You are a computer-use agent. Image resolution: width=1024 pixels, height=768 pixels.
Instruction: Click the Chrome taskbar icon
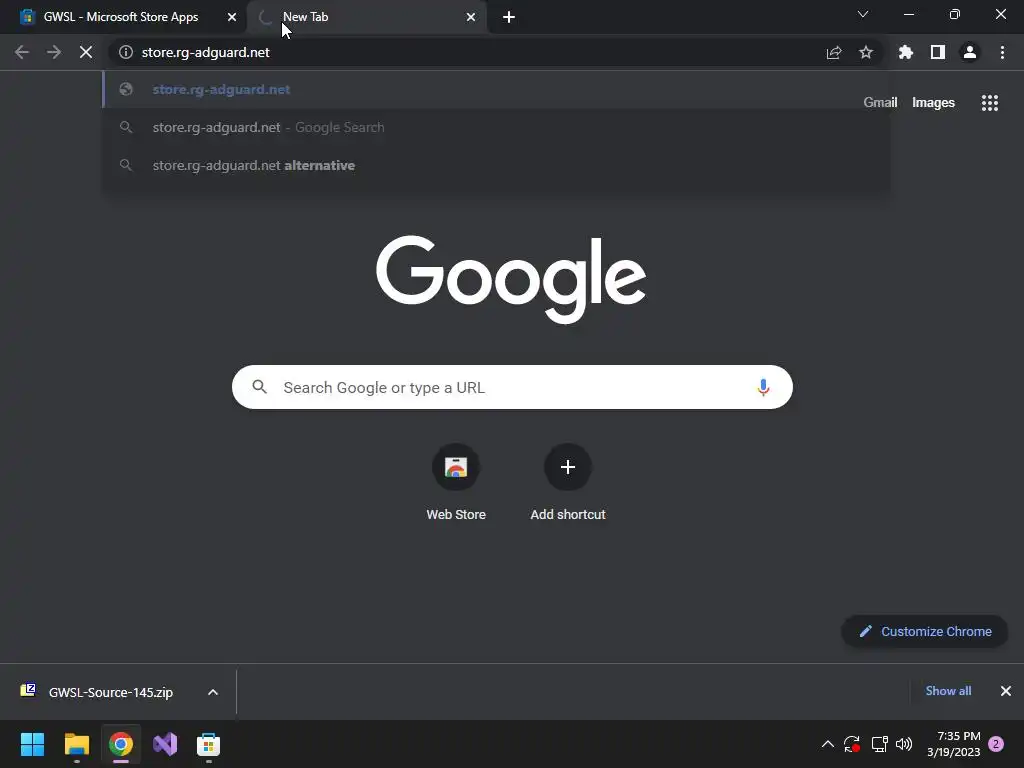coord(121,744)
